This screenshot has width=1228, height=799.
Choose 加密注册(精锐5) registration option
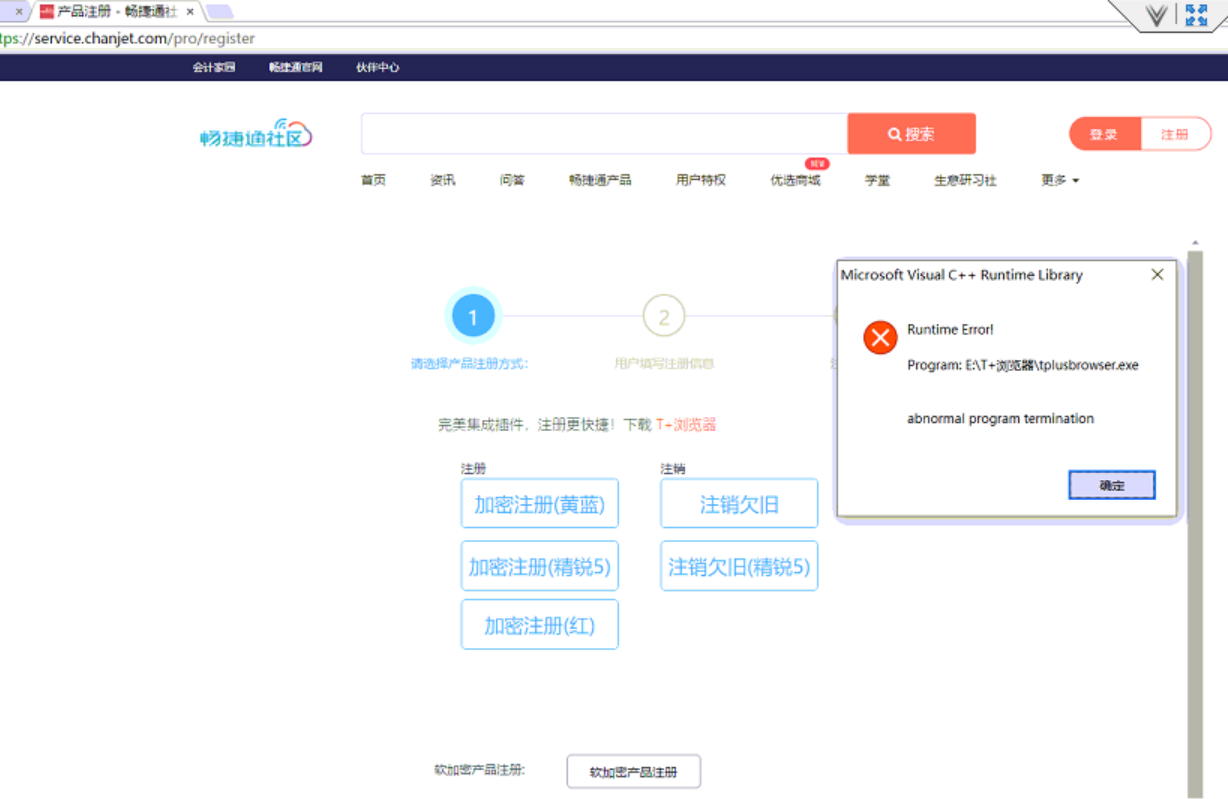[539, 566]
